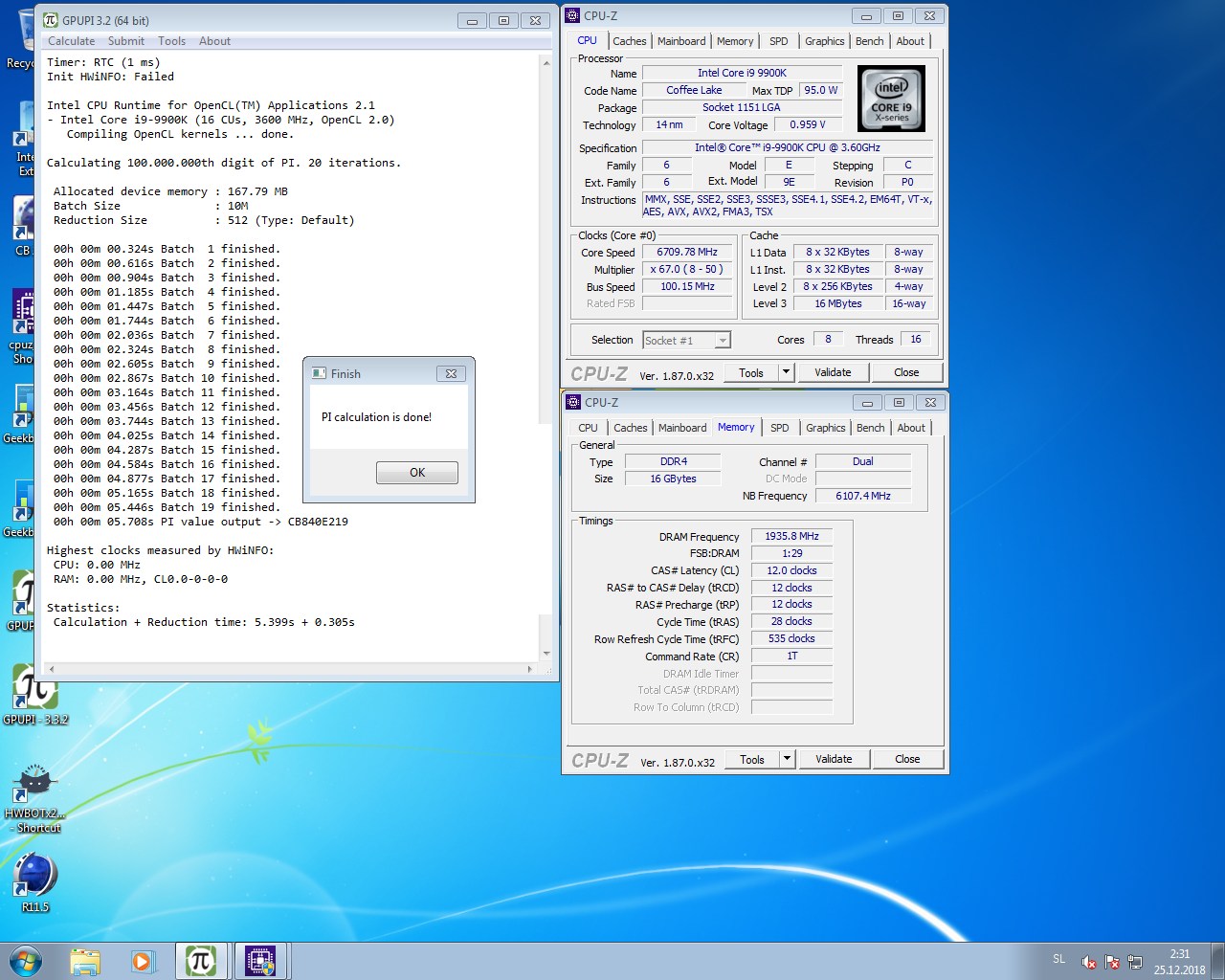Select Mainboard tab in bottom CPU-Z window

(x=682, y=428)
